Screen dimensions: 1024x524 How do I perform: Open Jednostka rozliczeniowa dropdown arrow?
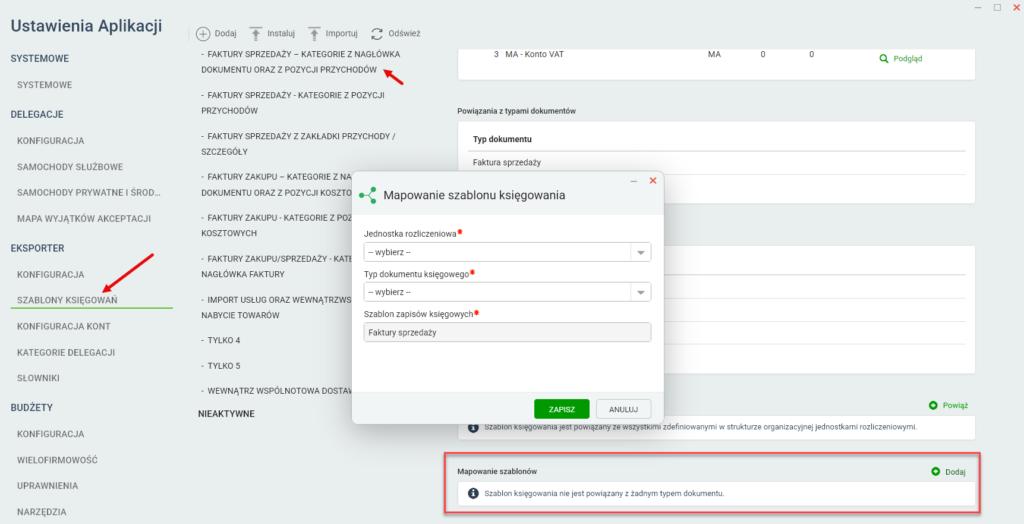(641, 252)
